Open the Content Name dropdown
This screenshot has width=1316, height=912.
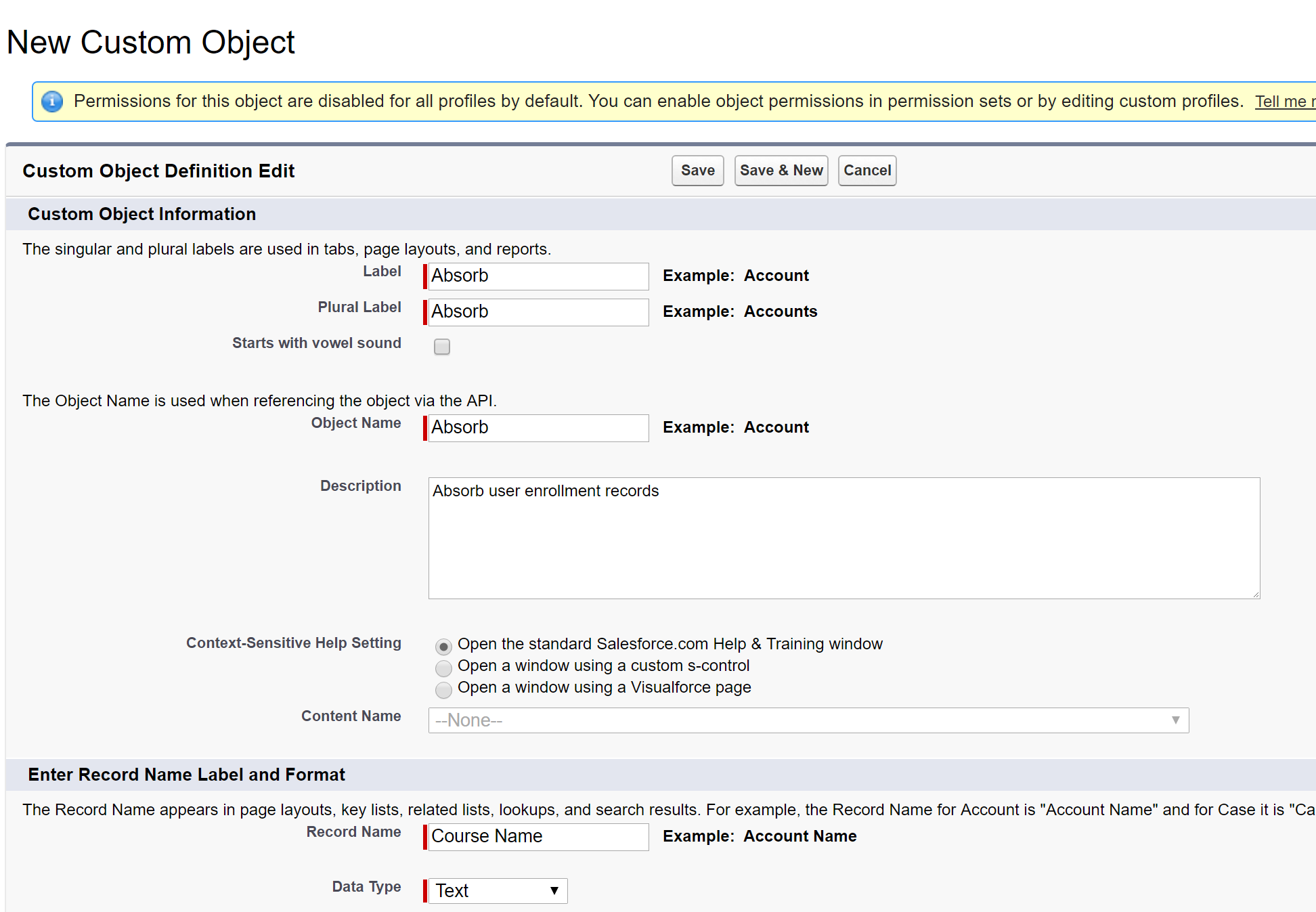(x=808, y=720)
